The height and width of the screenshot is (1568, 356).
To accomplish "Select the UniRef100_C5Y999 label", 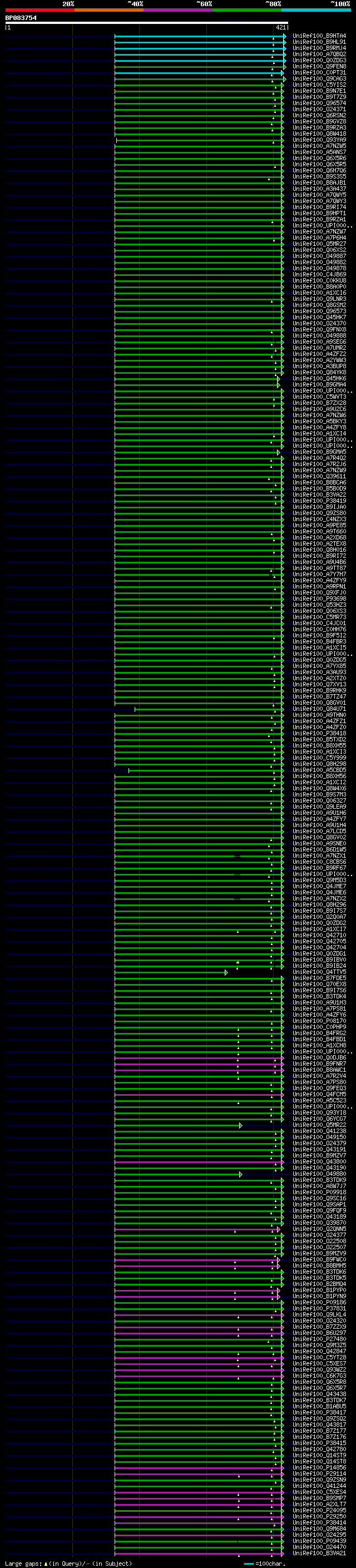I will coord(319,758).
